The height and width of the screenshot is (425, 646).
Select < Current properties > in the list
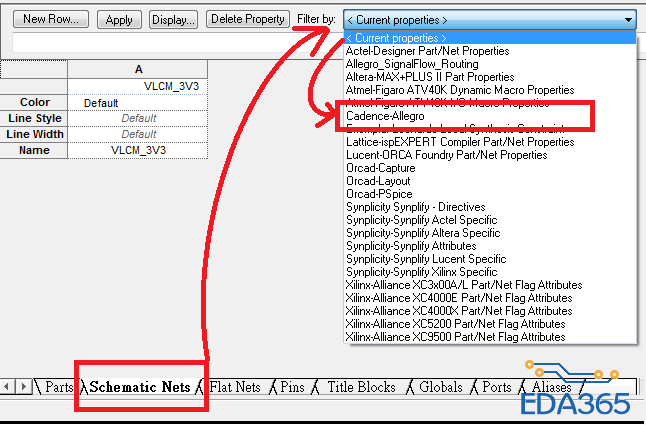[490, 38]
